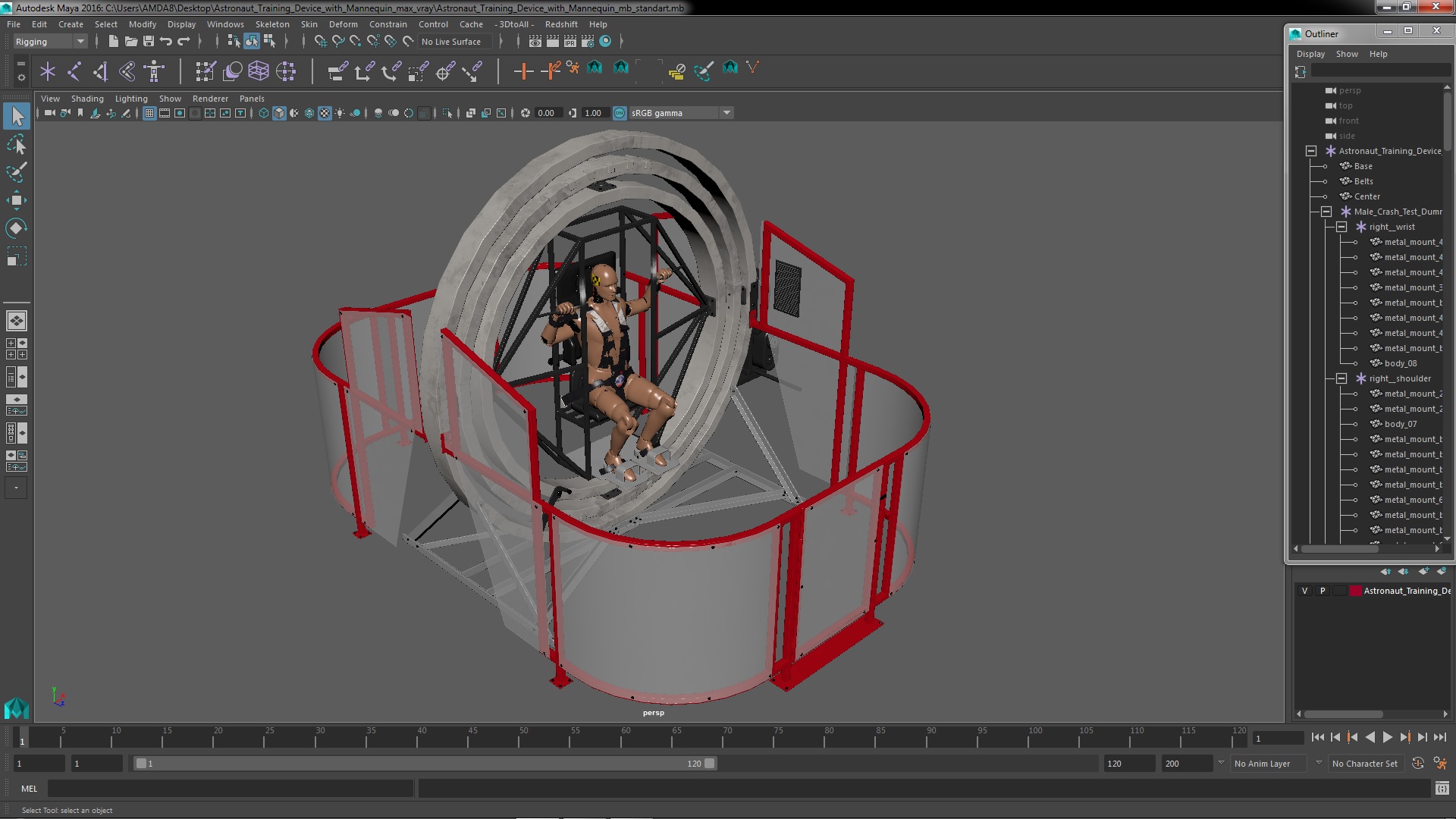1456x819 pixels.
Task: Expand the Astronaut_Training_Device root node
Action: [x=1311, y=150]
